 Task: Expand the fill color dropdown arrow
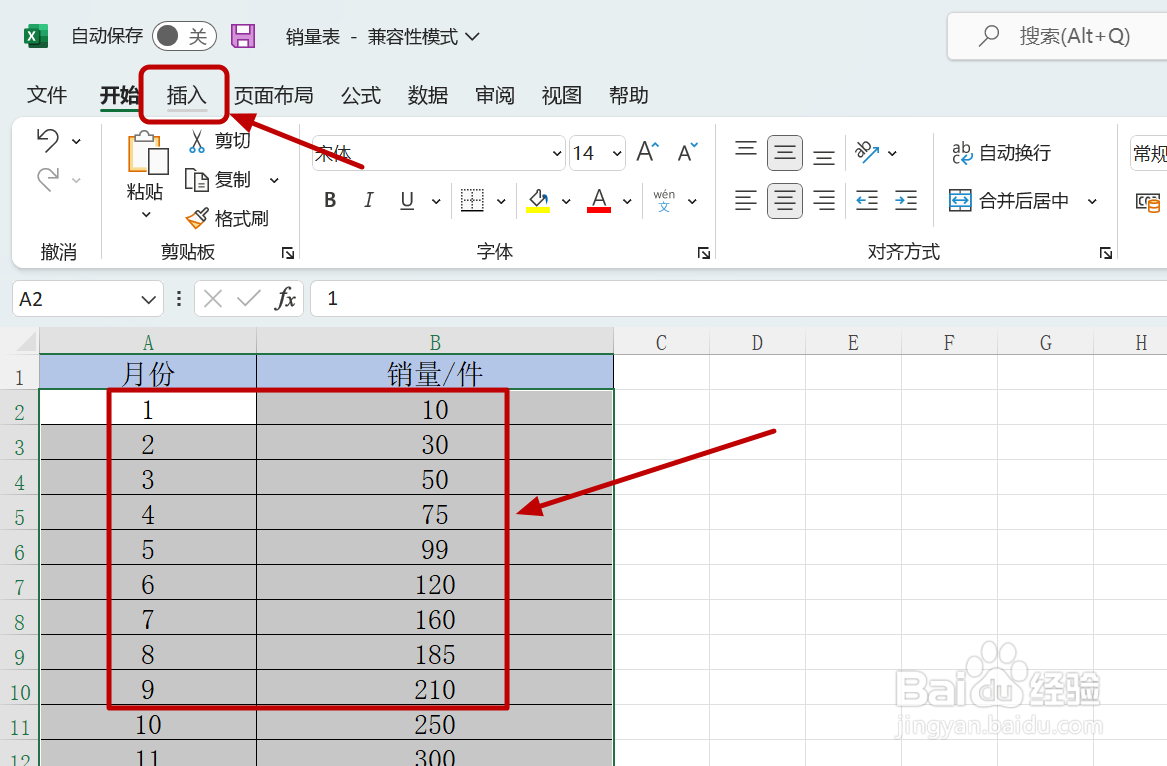[566, 201]
